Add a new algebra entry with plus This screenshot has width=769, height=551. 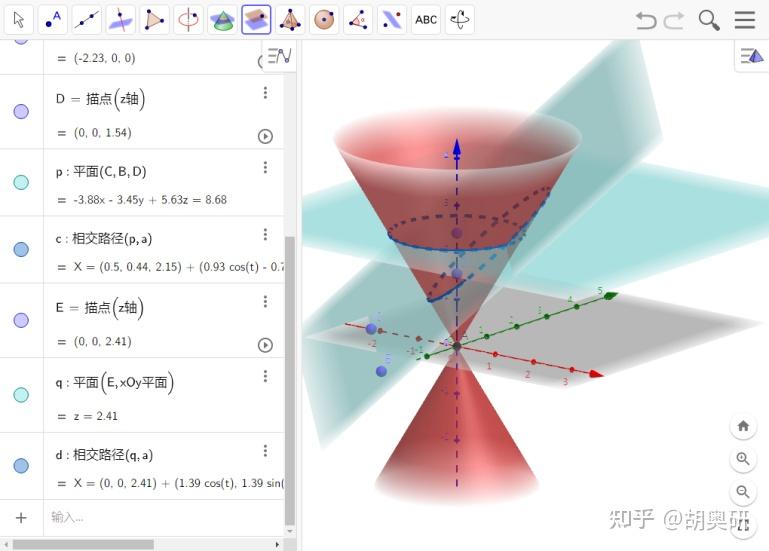[x=21, y=518]
